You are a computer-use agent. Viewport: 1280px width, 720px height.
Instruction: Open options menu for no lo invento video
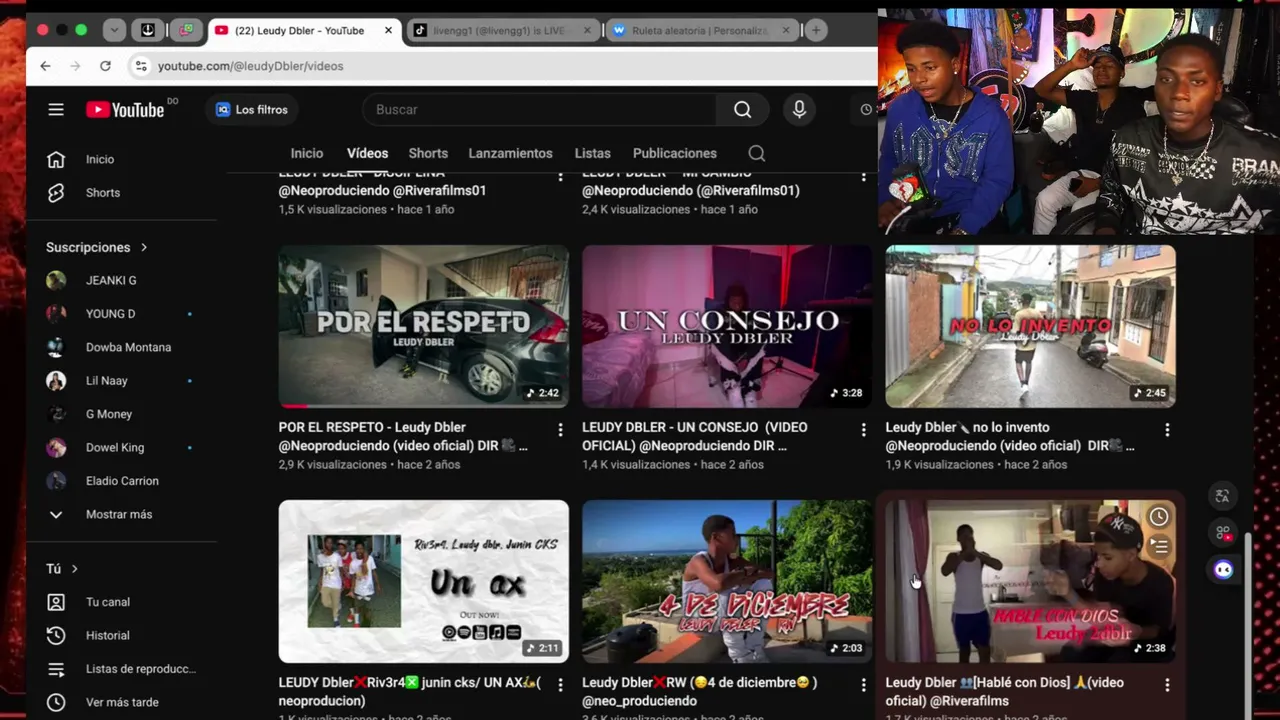click(1167, 430)
